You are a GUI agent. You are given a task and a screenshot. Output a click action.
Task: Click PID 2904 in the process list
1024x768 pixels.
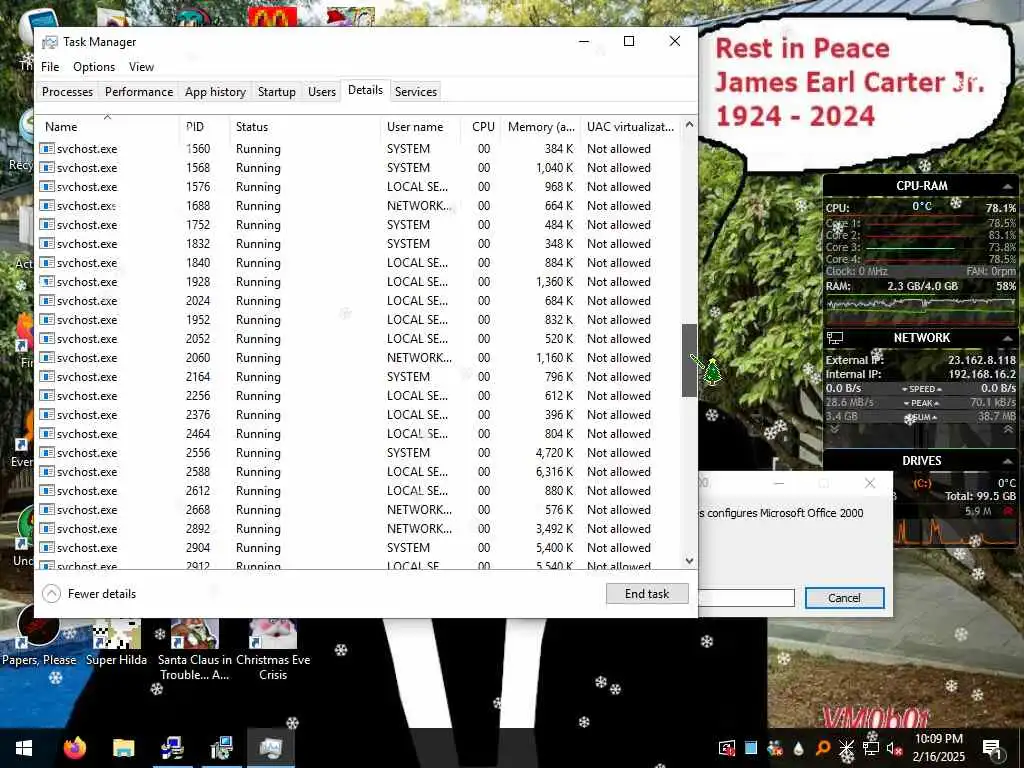click(198, 547)
